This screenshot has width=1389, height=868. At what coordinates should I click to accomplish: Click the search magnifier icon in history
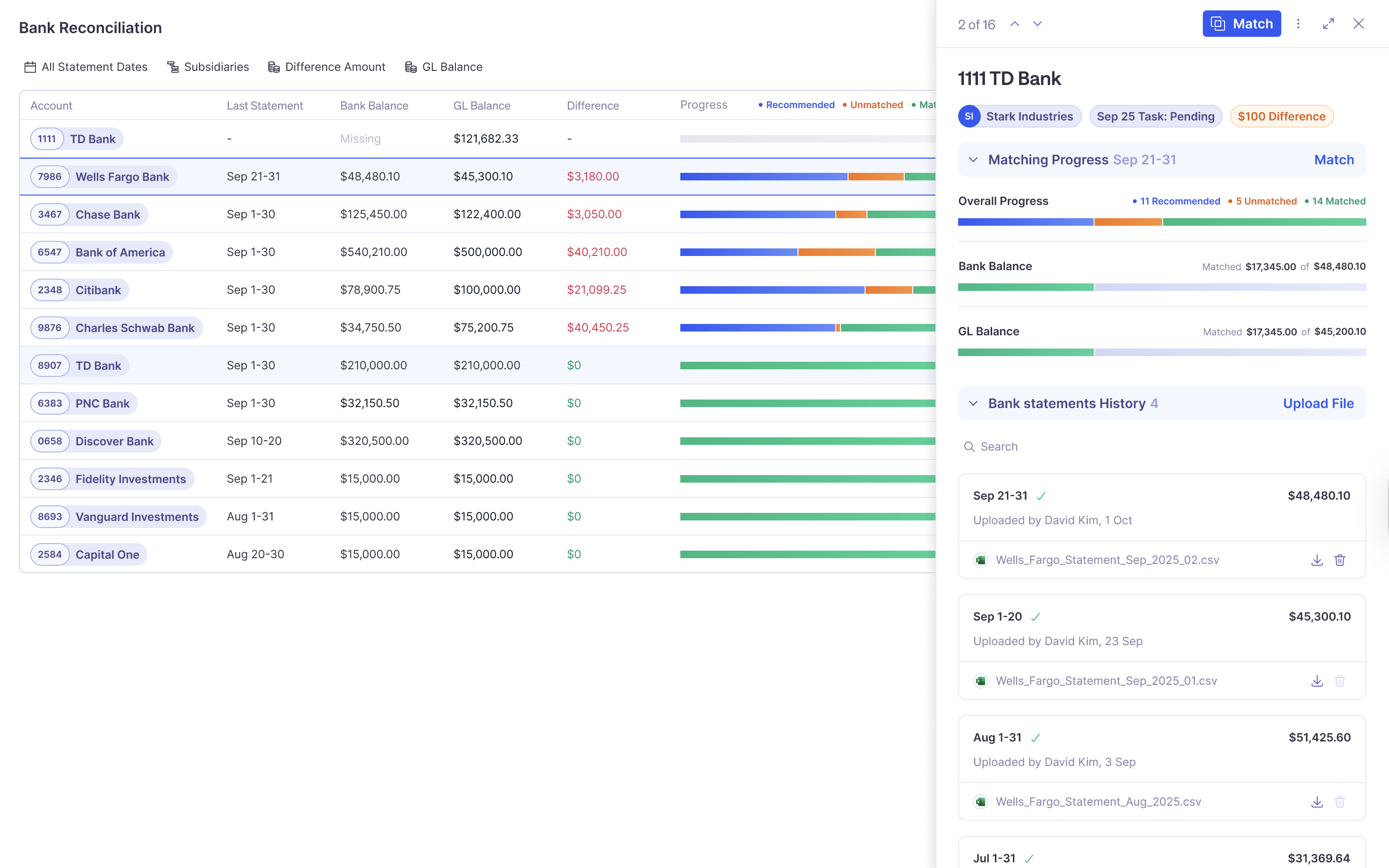(969, 446)
